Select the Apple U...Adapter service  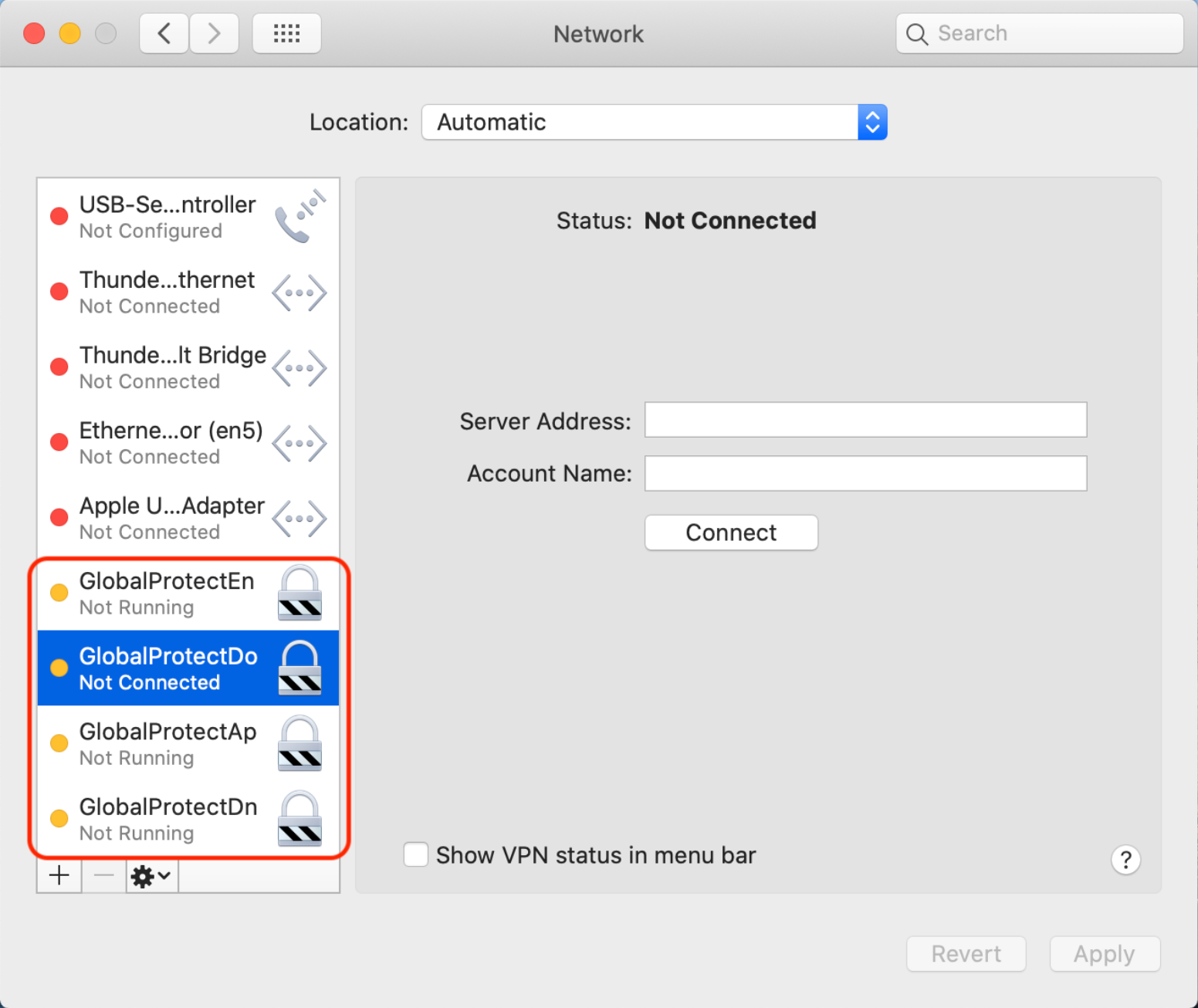point(188,518)
